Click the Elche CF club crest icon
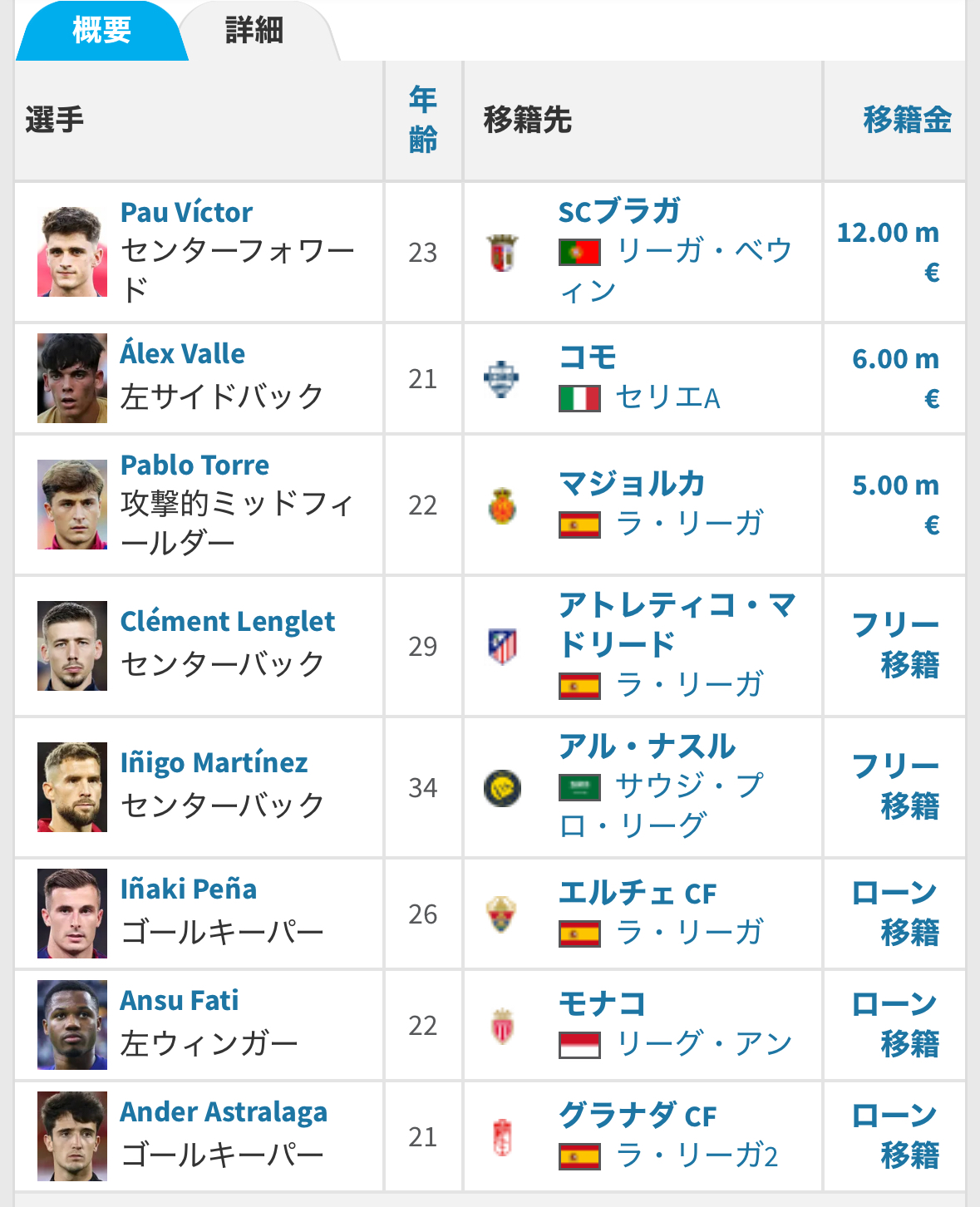 502,914
